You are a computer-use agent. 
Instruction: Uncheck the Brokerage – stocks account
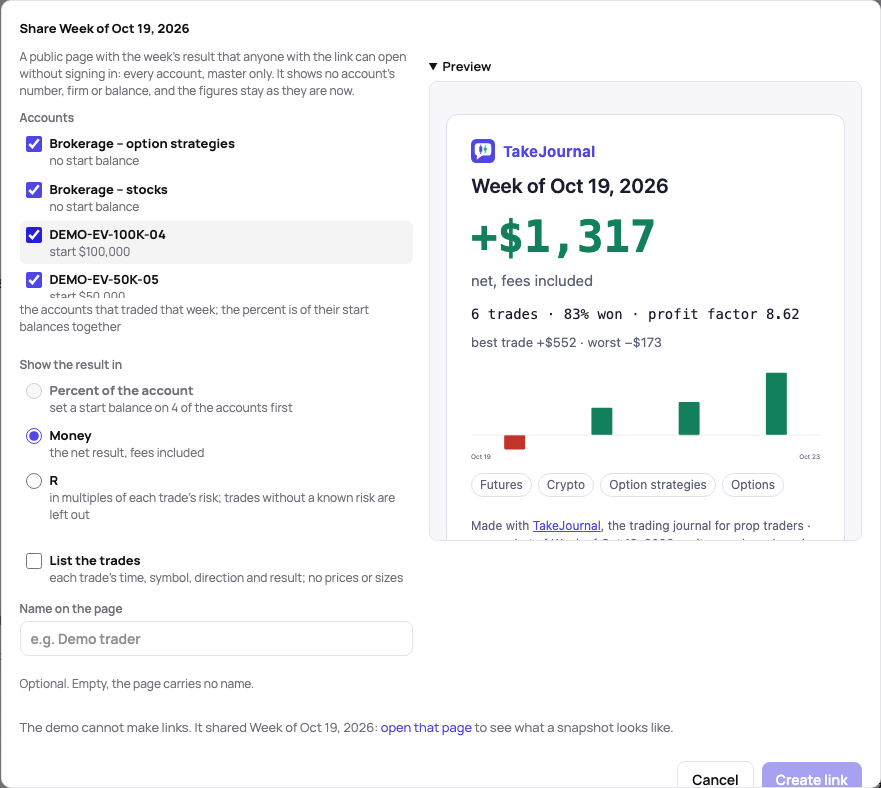pyautogui.click(x=34, y=190)
